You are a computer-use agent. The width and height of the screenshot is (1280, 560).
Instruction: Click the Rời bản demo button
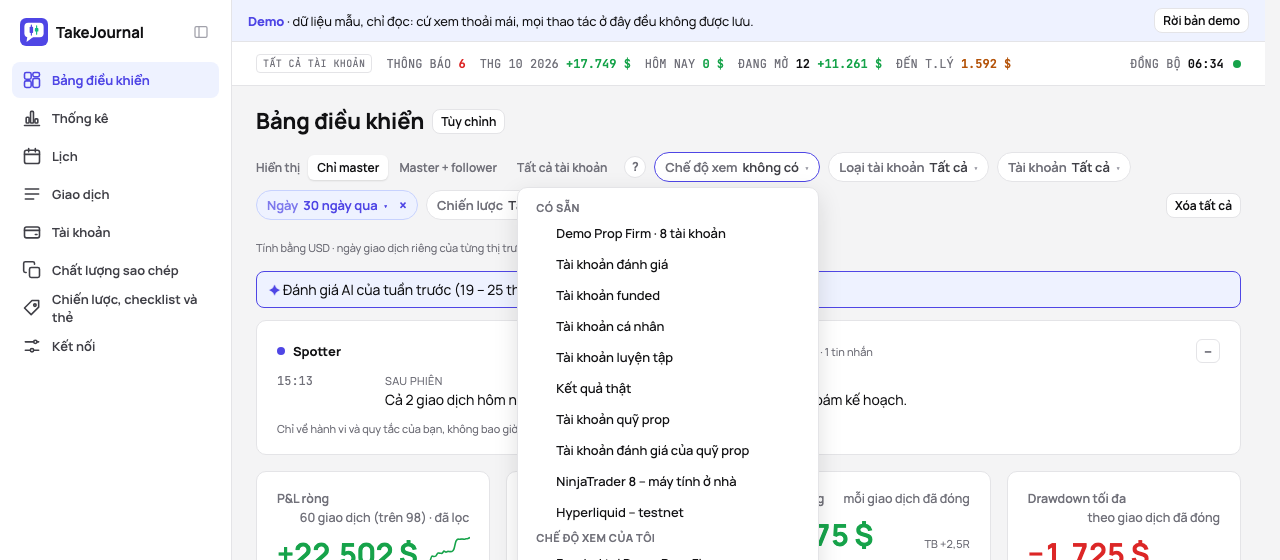click(1201, 21)
